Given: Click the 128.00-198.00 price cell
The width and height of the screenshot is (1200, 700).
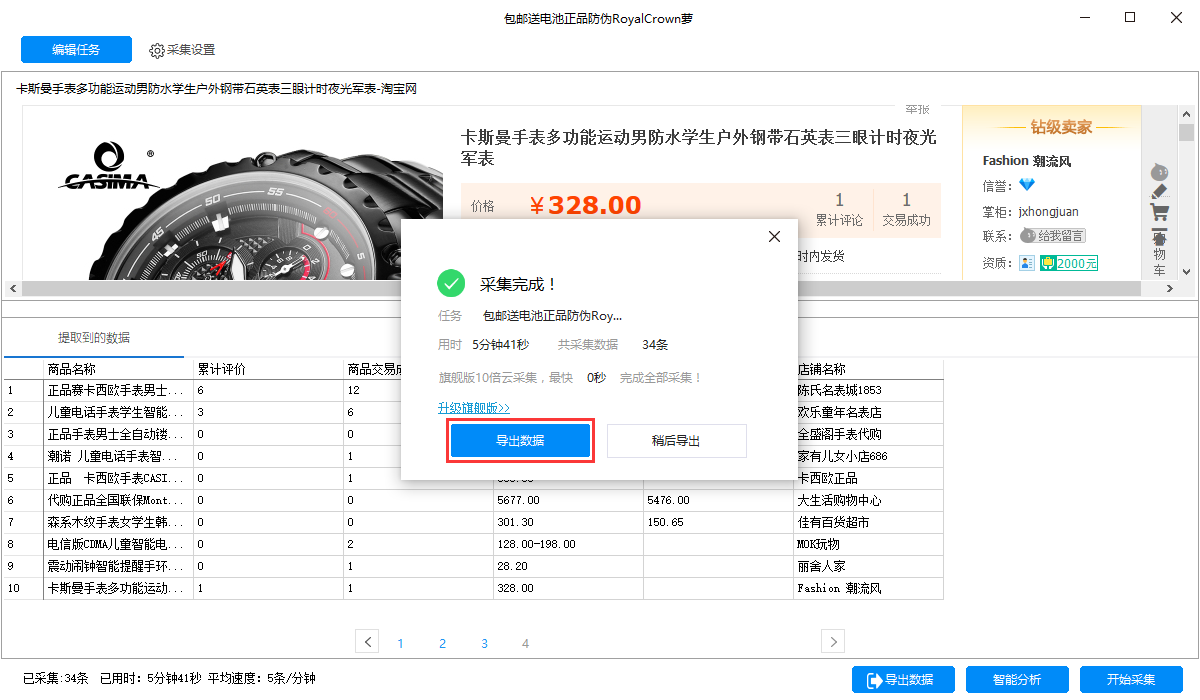Looking at the screenshot, I should (x=569, y=544).
